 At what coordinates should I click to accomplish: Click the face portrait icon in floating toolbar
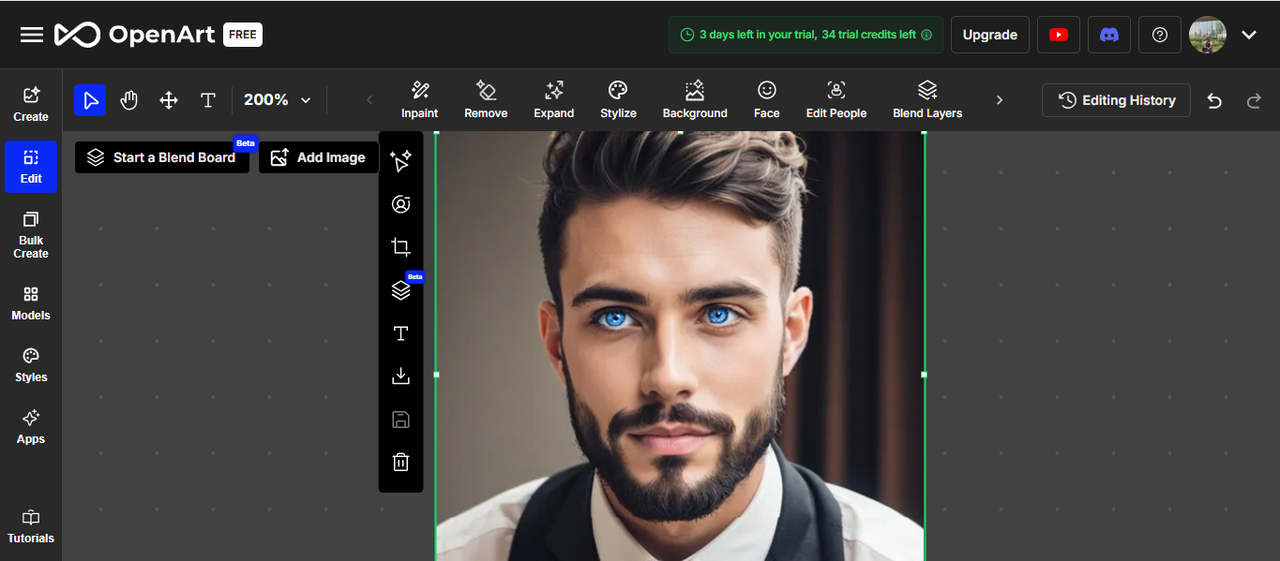[401, 204]
